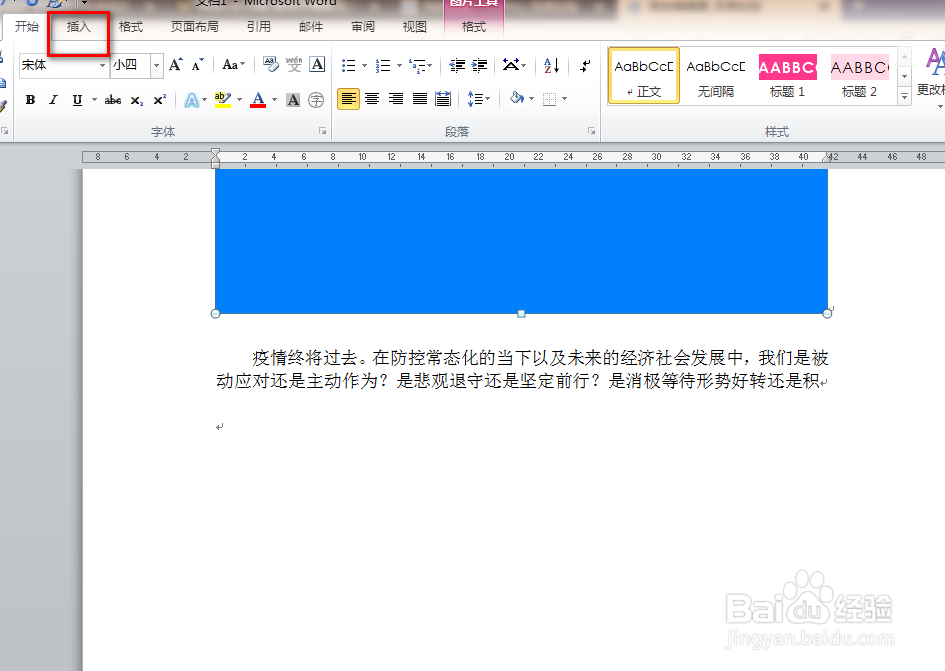
Task: Click the paragraph text starting with 疫情终将过去
Action: pos(522,369)
